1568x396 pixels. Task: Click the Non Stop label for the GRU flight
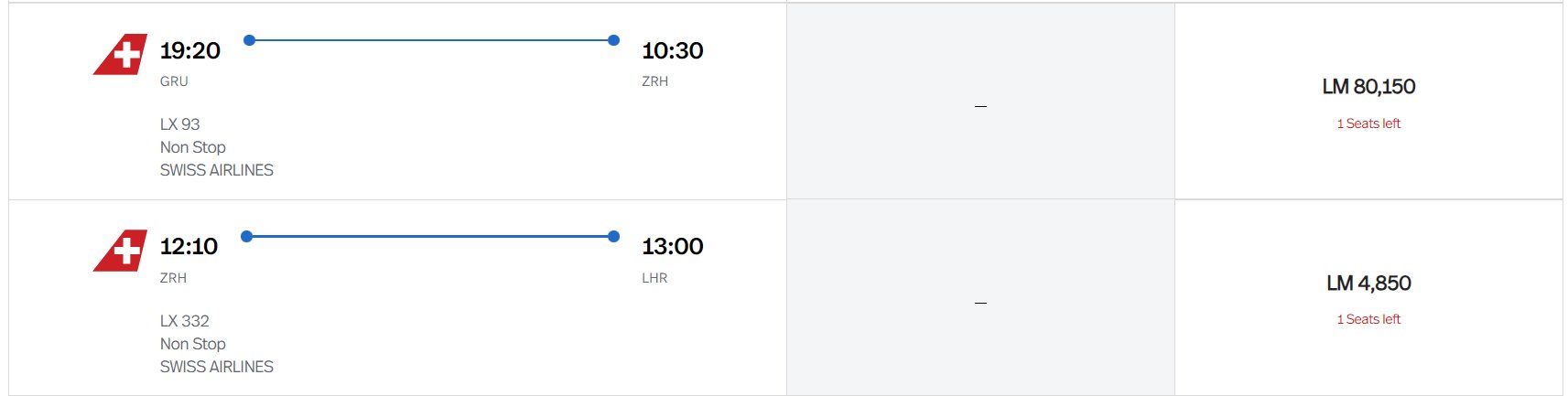(192, 147)
